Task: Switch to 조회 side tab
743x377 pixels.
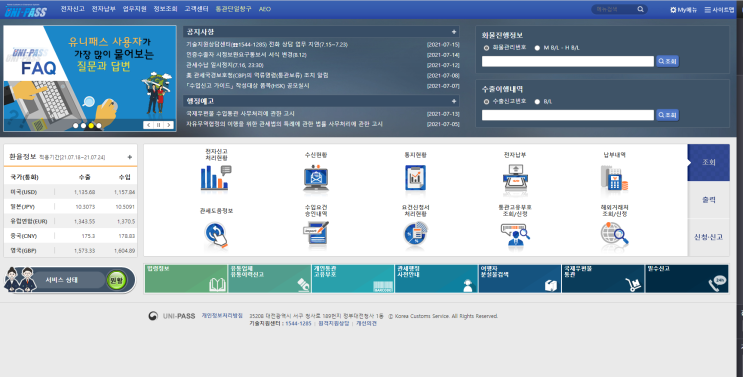Action: point(708,162)
